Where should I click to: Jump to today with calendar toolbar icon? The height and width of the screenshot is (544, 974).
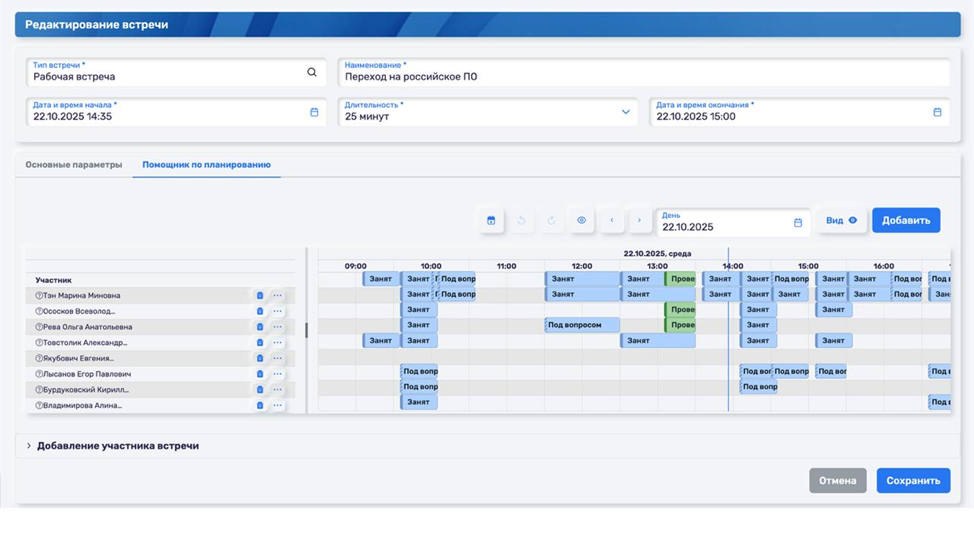491,220
